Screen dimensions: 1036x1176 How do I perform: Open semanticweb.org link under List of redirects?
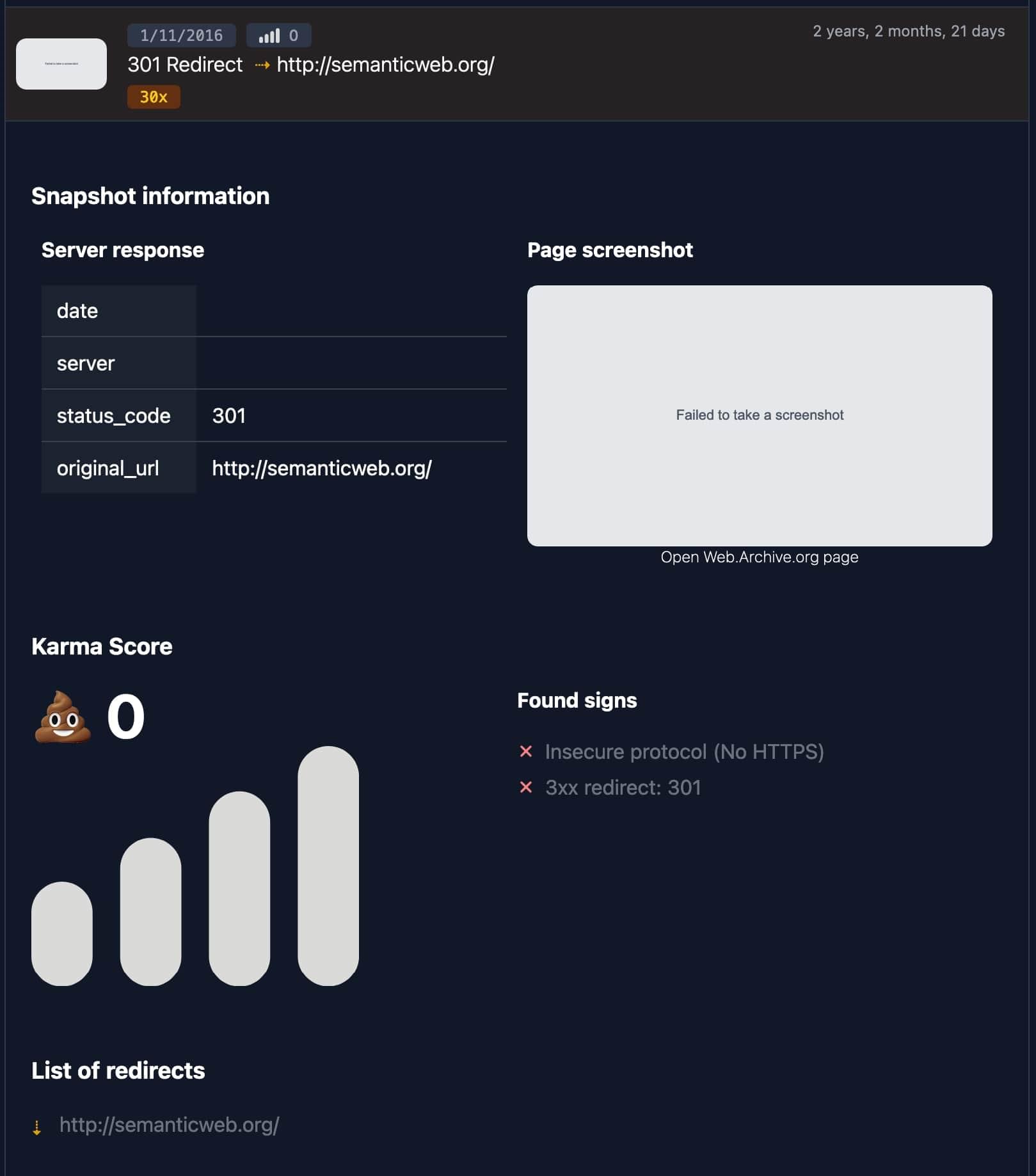170,1125
